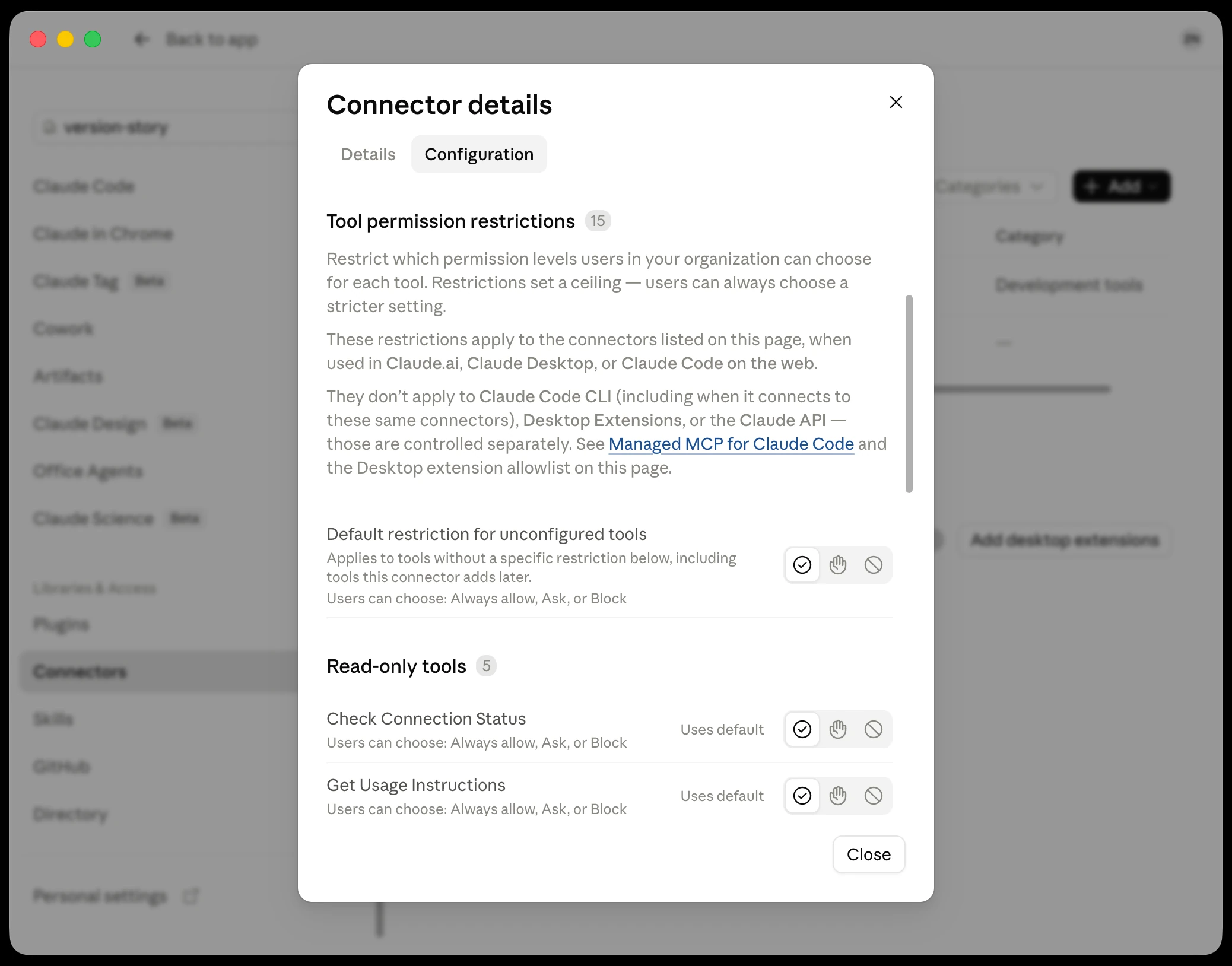Viewport: 1232px width, 966px height.
Task: Click the Read-only tools heading
Action: 396,666
